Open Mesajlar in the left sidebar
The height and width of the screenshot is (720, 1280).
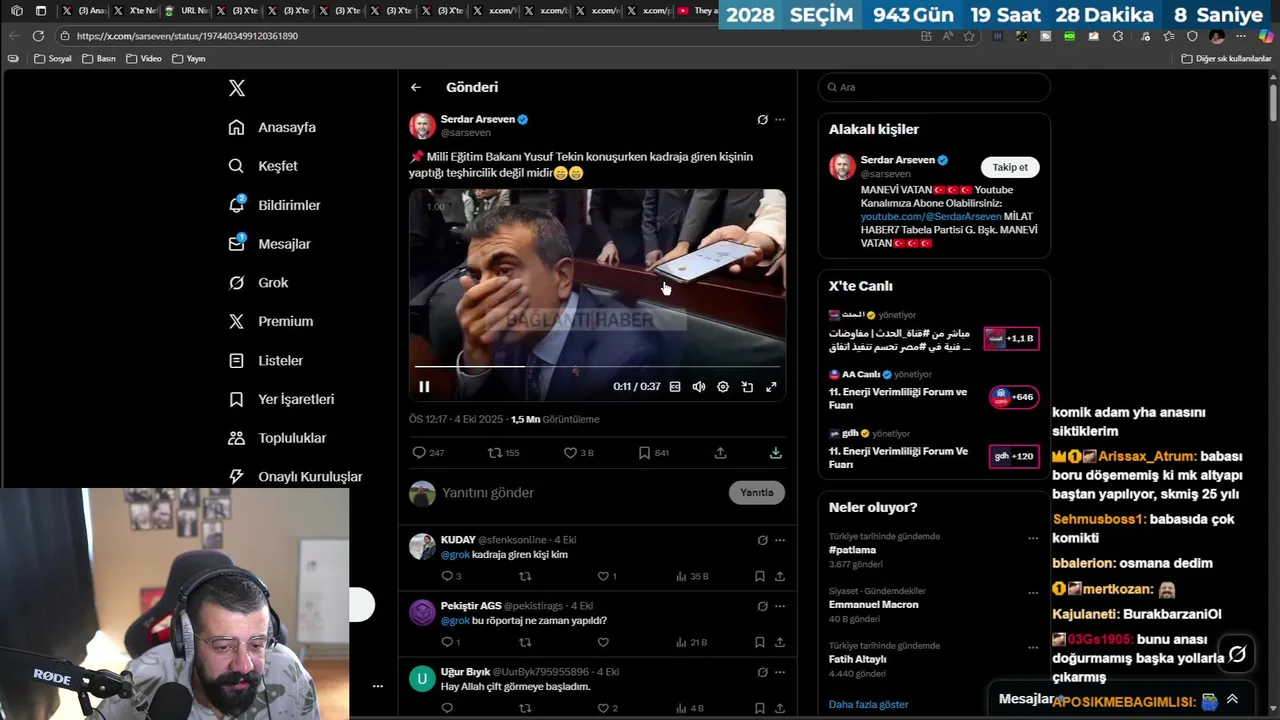[269, 244]
